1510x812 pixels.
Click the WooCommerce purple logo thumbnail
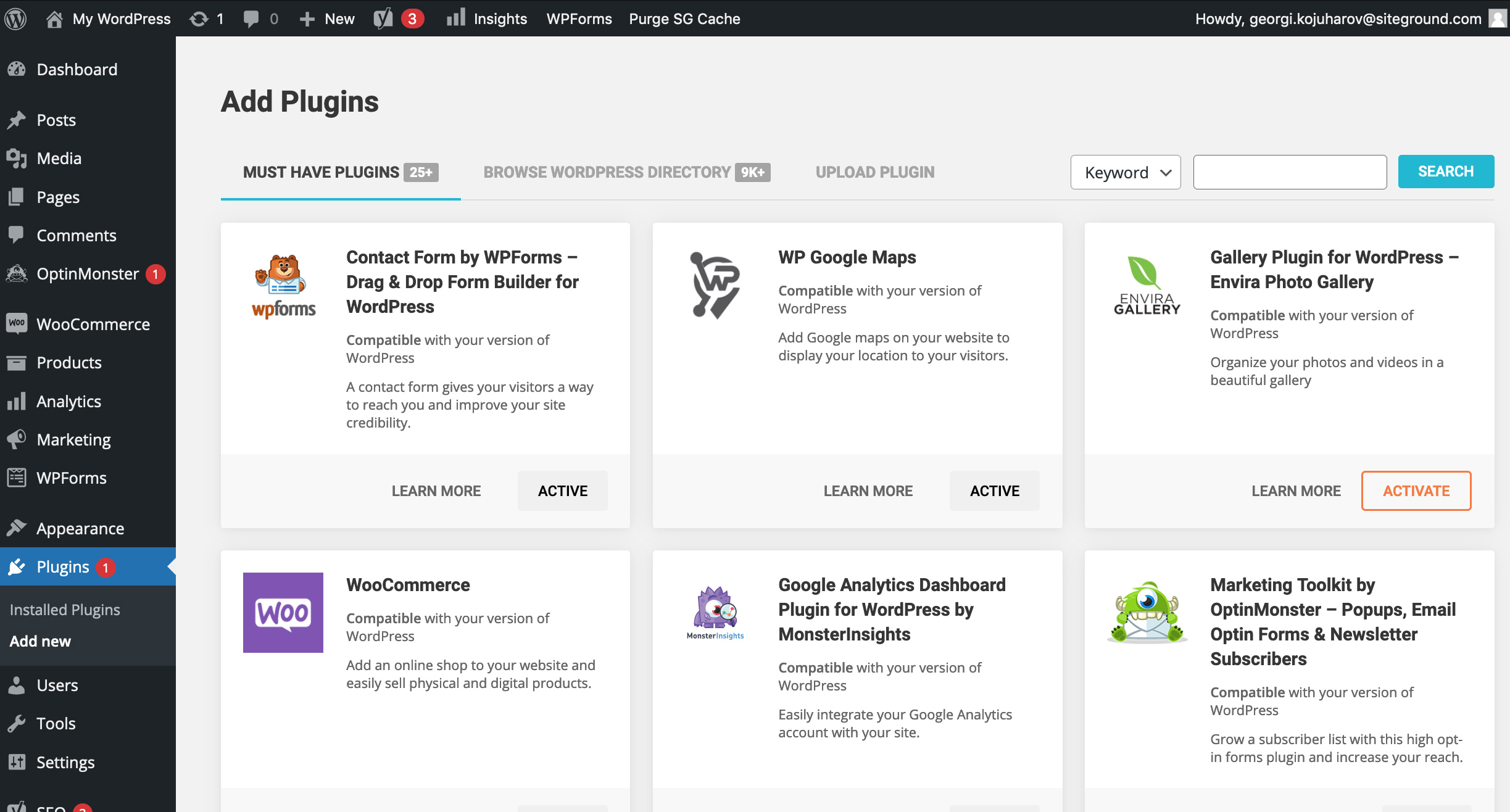tap(283, 613)
